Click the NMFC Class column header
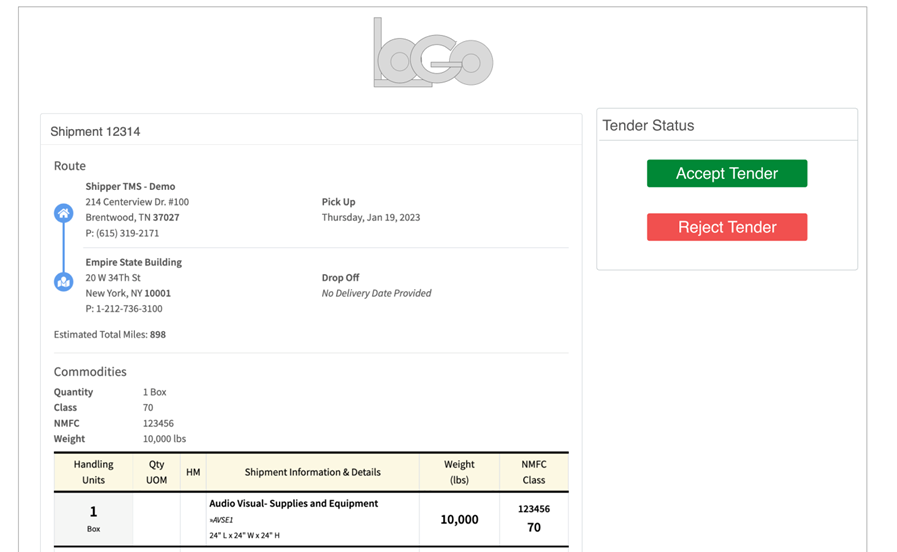 point(534,472)
